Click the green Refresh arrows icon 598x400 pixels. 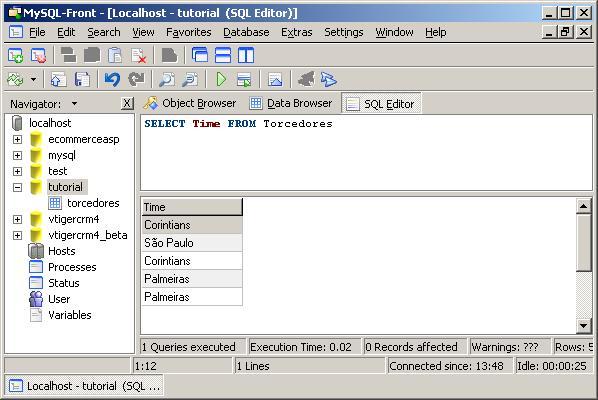(x=15, y=80)
